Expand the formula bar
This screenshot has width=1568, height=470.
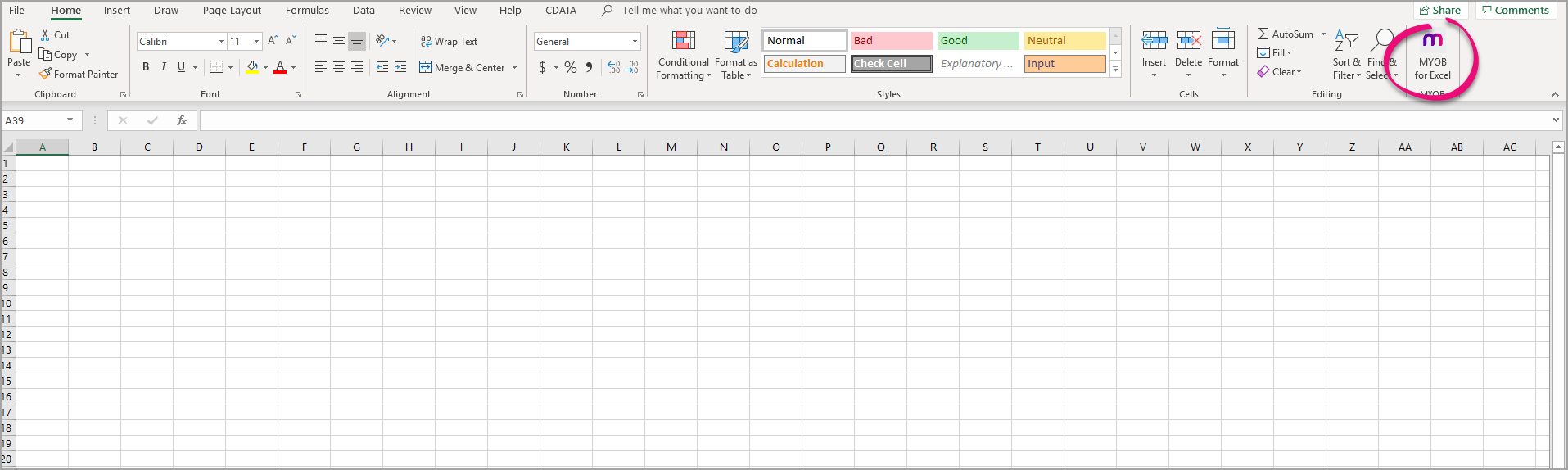click(1556, 120)
